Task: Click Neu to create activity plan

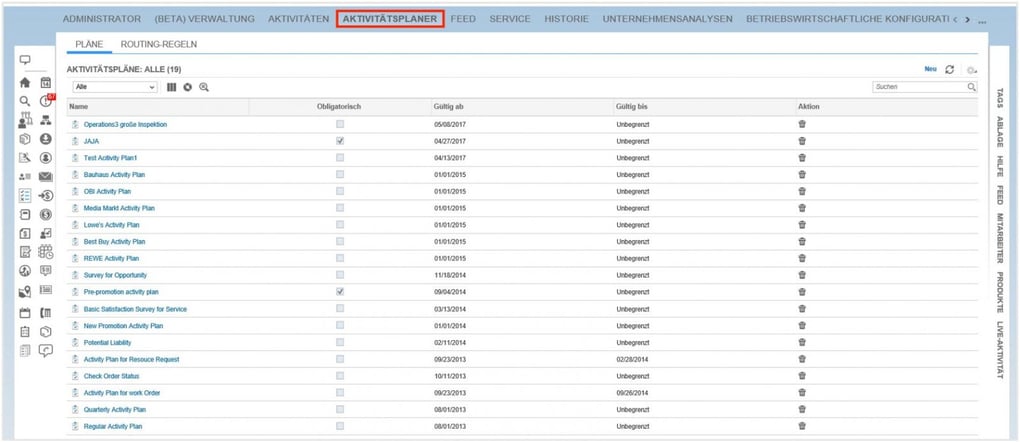Action: click(x=930, y=69)
